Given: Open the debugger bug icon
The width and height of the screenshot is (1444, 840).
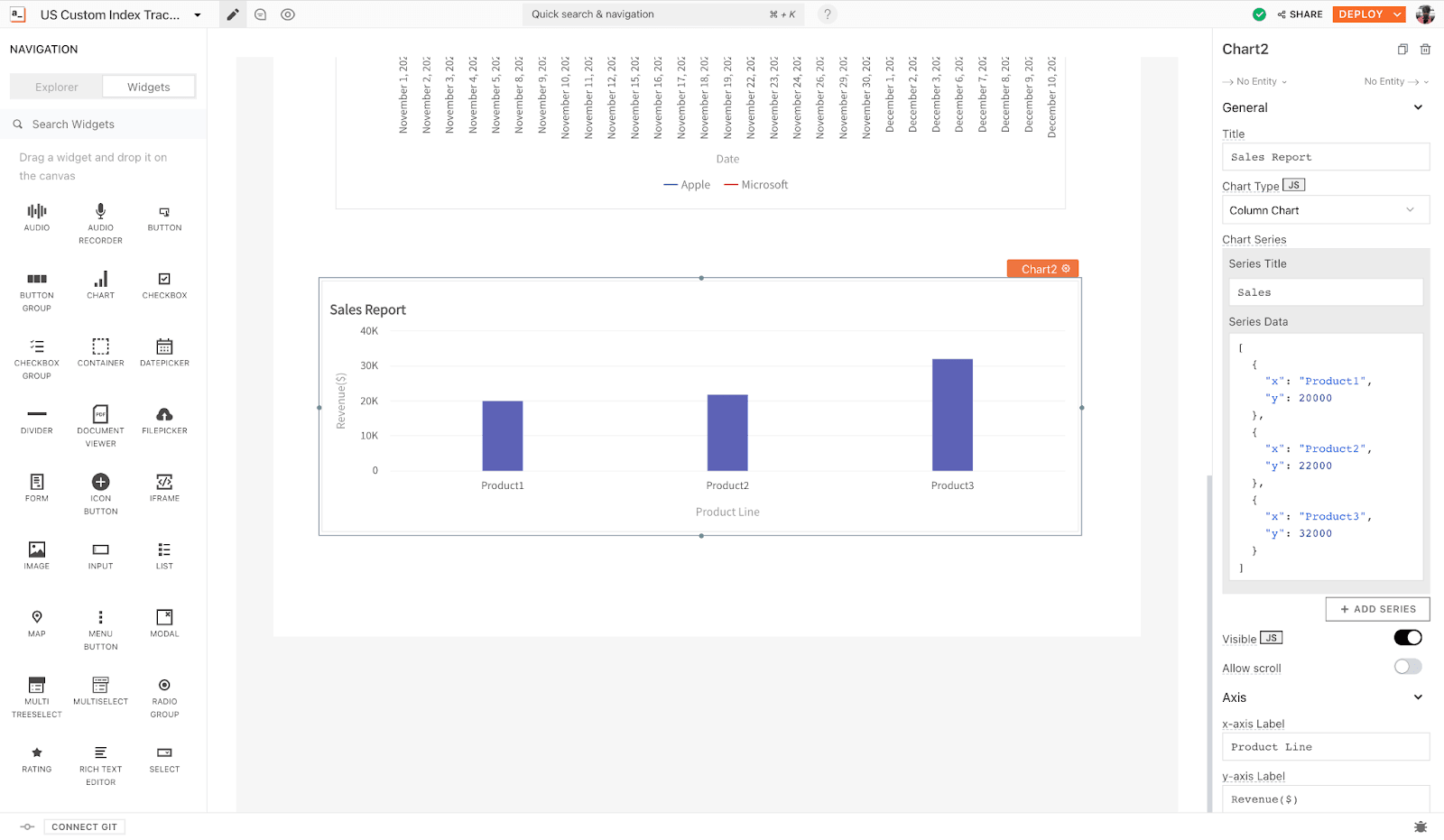Looking at the screenshot, I should 1421,826.
